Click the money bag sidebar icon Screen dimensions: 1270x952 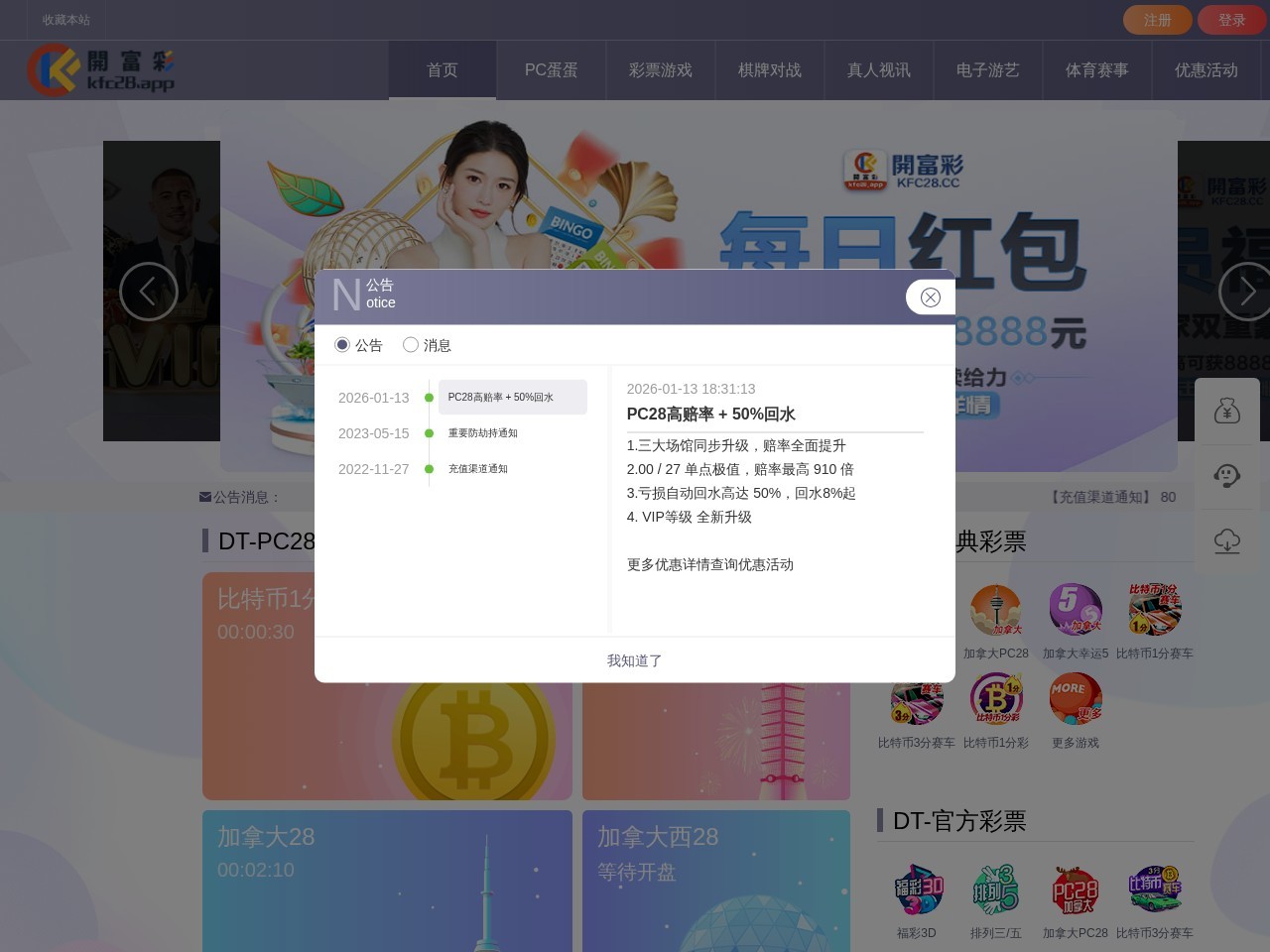click(x=1227, y=411)
